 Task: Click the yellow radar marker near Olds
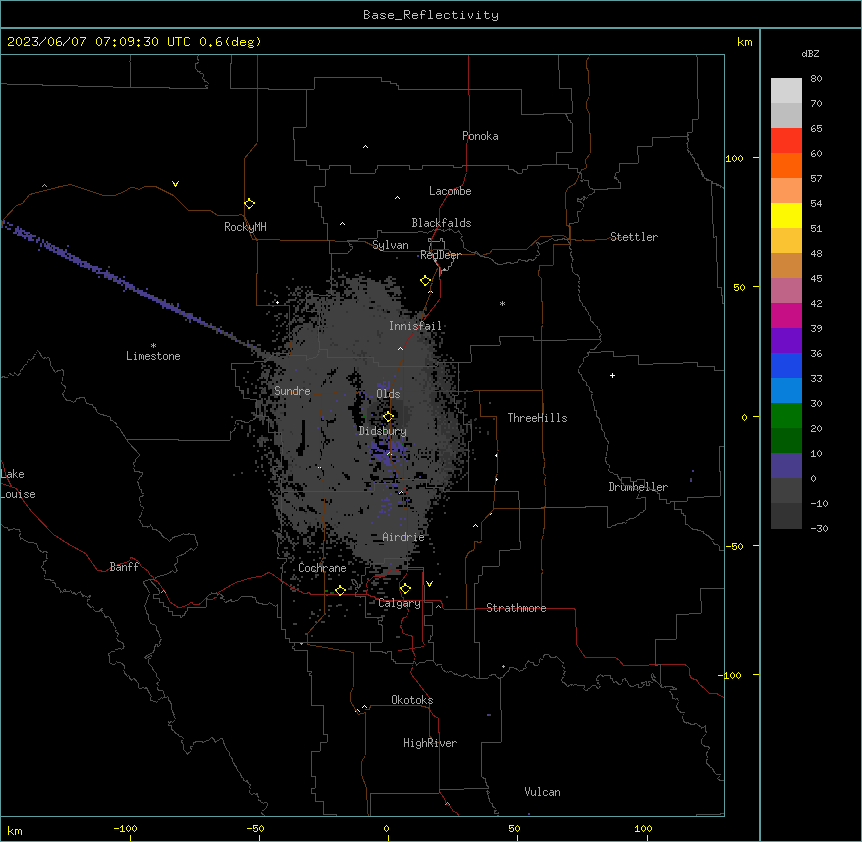click(388, 417)
